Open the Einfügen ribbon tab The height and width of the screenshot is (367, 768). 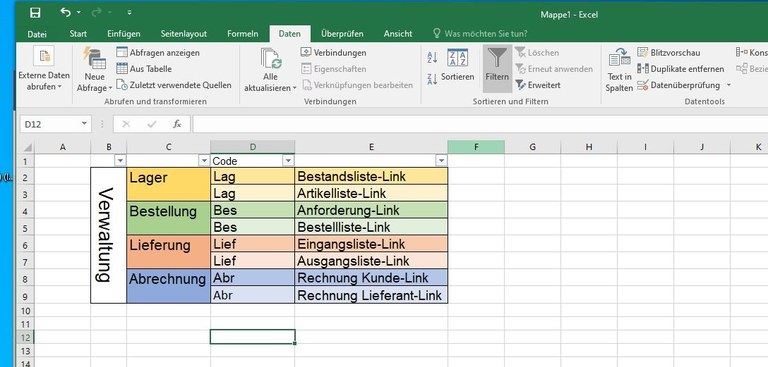point(123,34)
